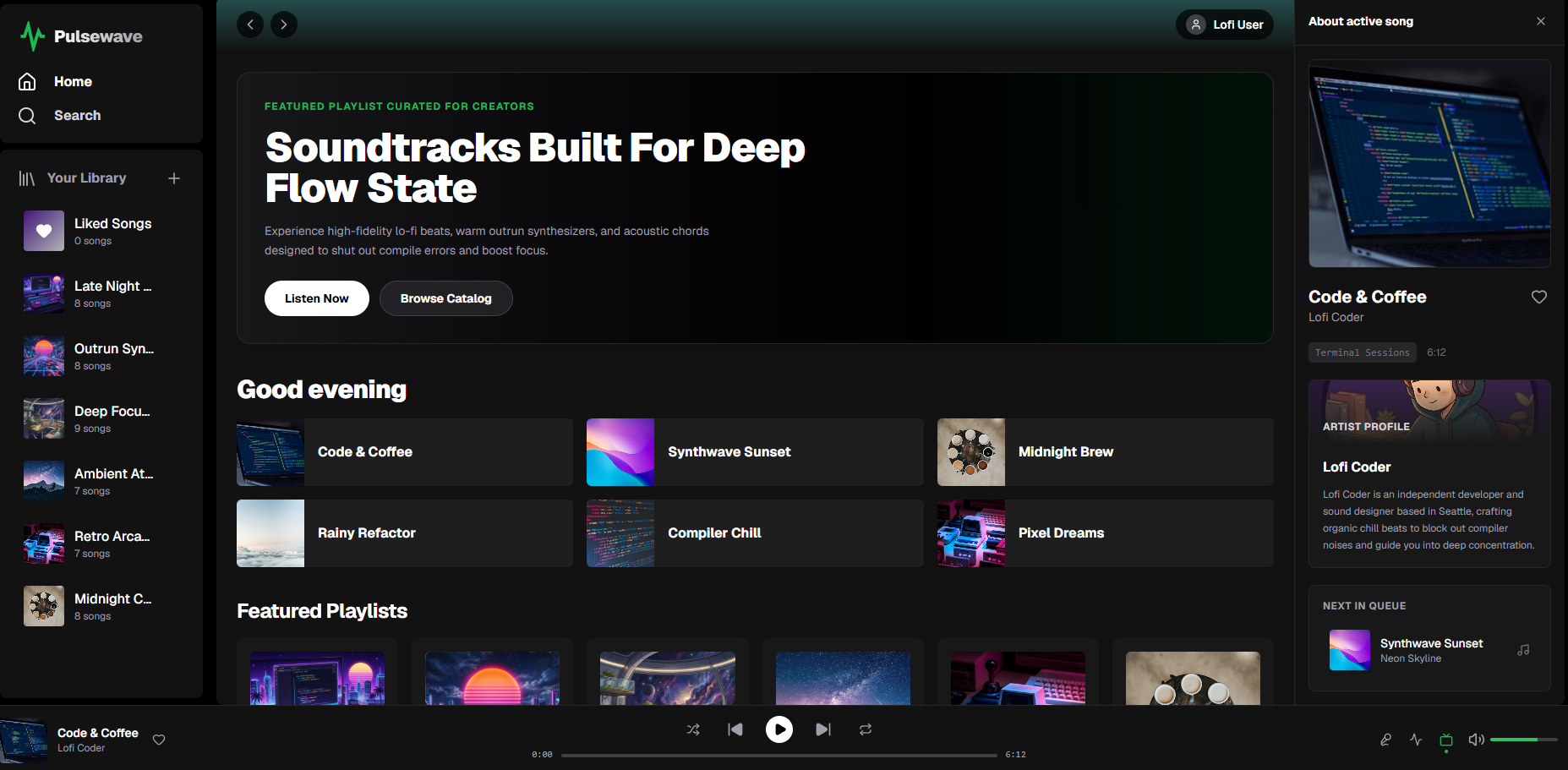
Task: Create a new playlist with the plus icon
Action: 174,178
